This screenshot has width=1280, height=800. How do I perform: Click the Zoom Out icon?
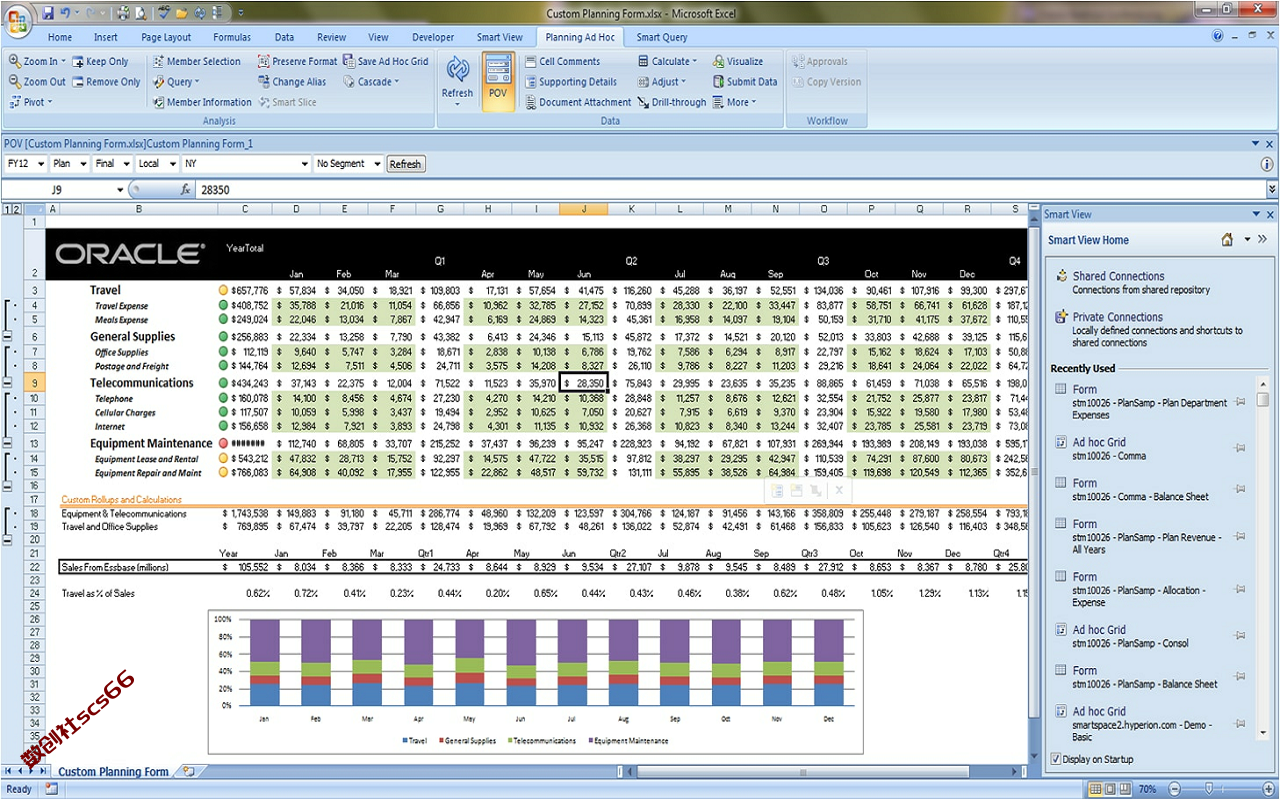coord(15,82)
